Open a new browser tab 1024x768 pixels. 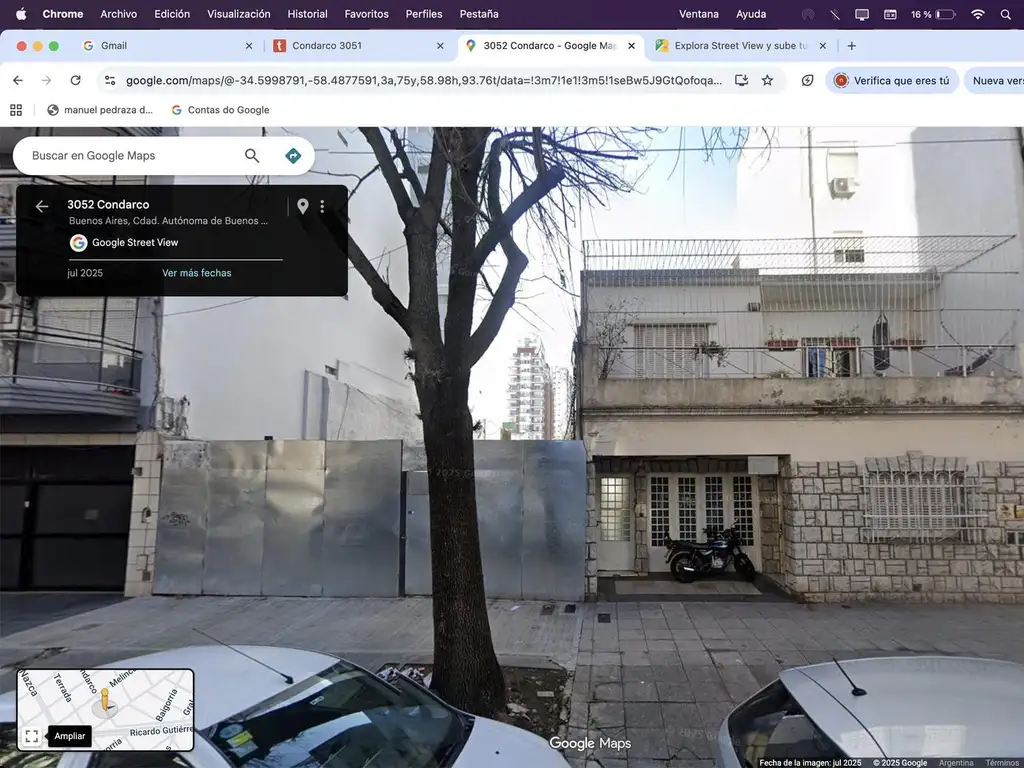point(852,45)
